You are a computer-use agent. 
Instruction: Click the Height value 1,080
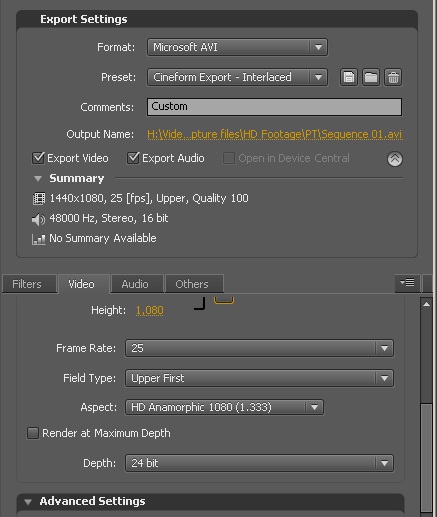[150, 310]
